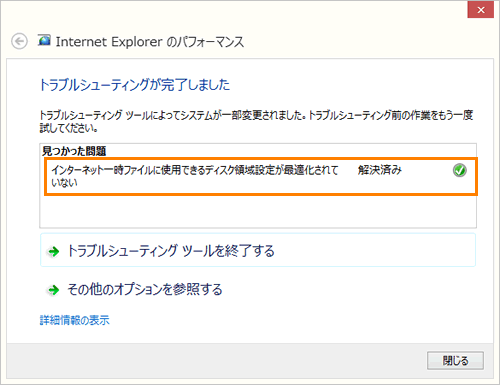This screenshot has width=500, height=385.
Task: Open the 詳細情報の表示 link
Action: click(74, 320)
